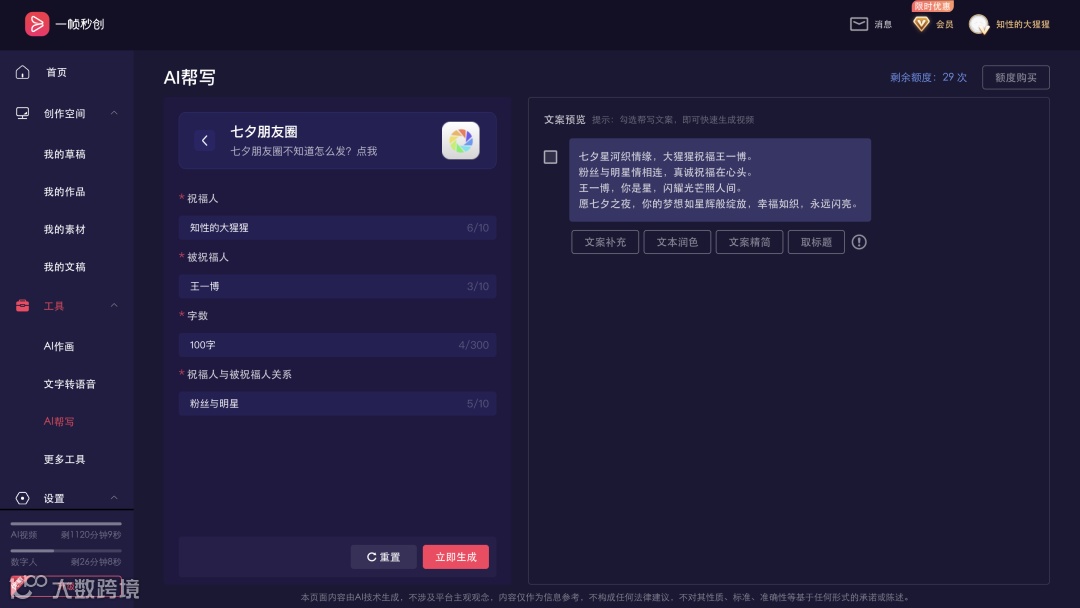Click the 被祝福人 input with 王一博

click(338, 286)
